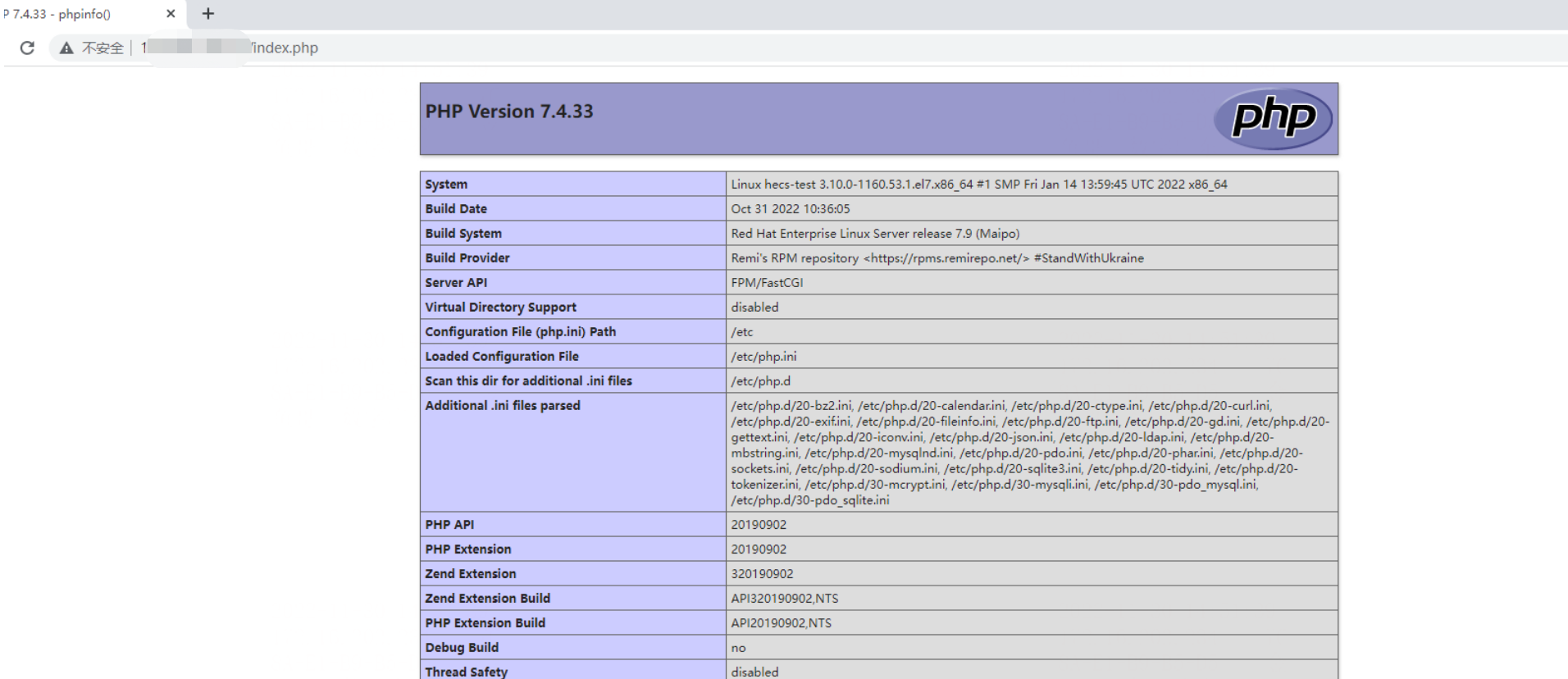Viewport: 1568px width, 679px height.
Task: Click the PHP logo in the header
Action: pos(1274,119)
